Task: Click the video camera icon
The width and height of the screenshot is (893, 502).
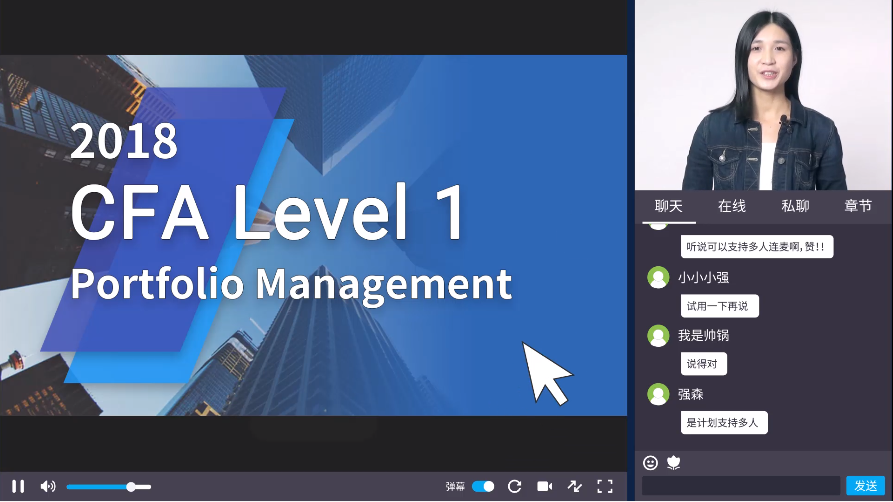Action: coord(544,486)
